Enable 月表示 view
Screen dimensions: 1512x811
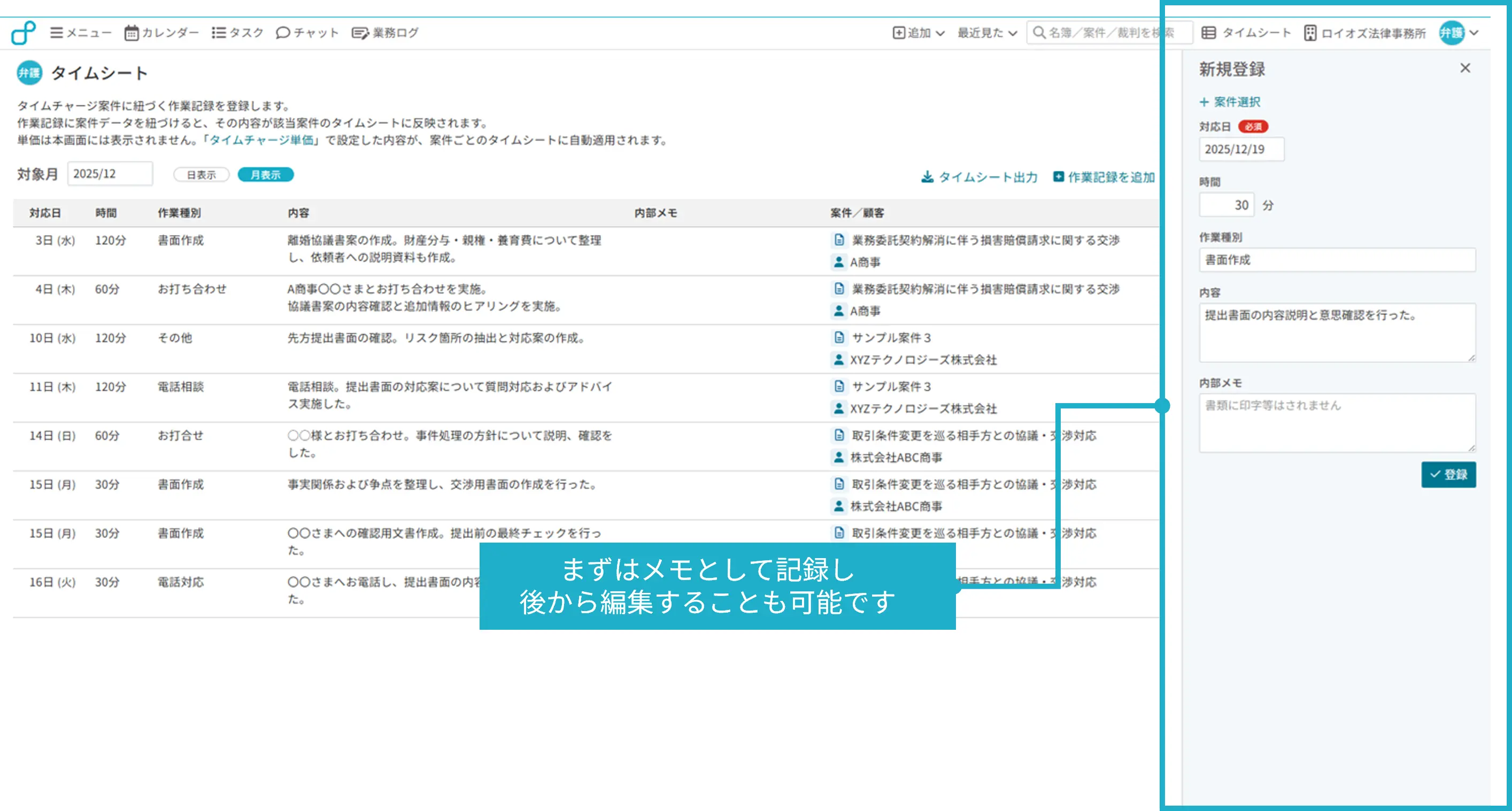point(265,174)
